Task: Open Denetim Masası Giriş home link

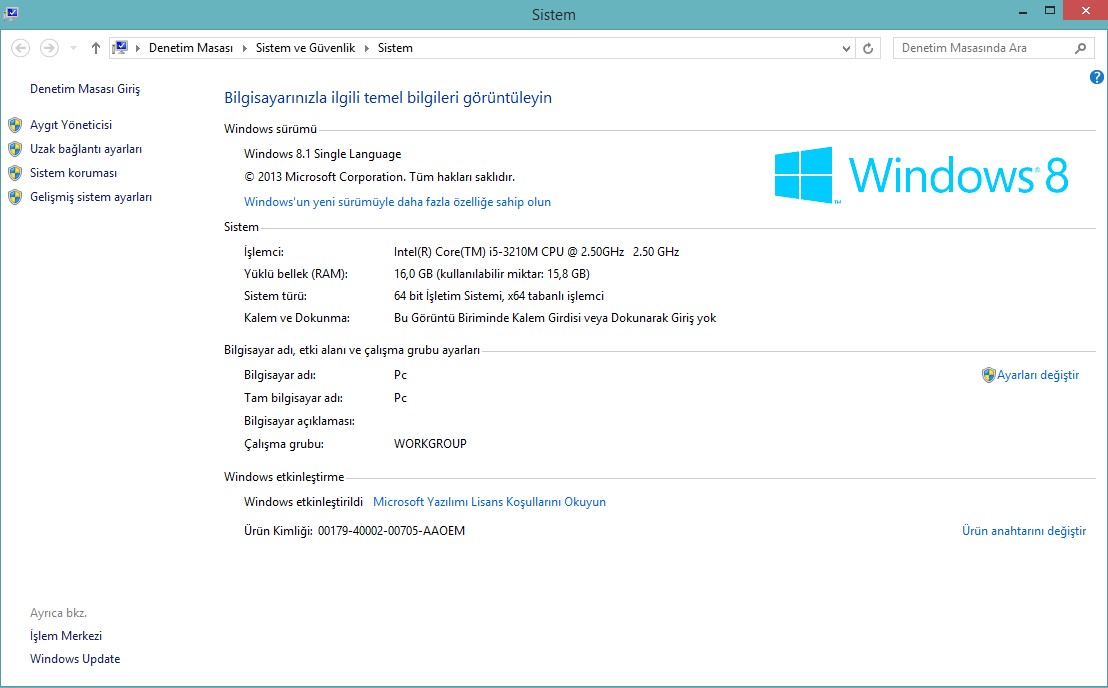Action: 85,89
